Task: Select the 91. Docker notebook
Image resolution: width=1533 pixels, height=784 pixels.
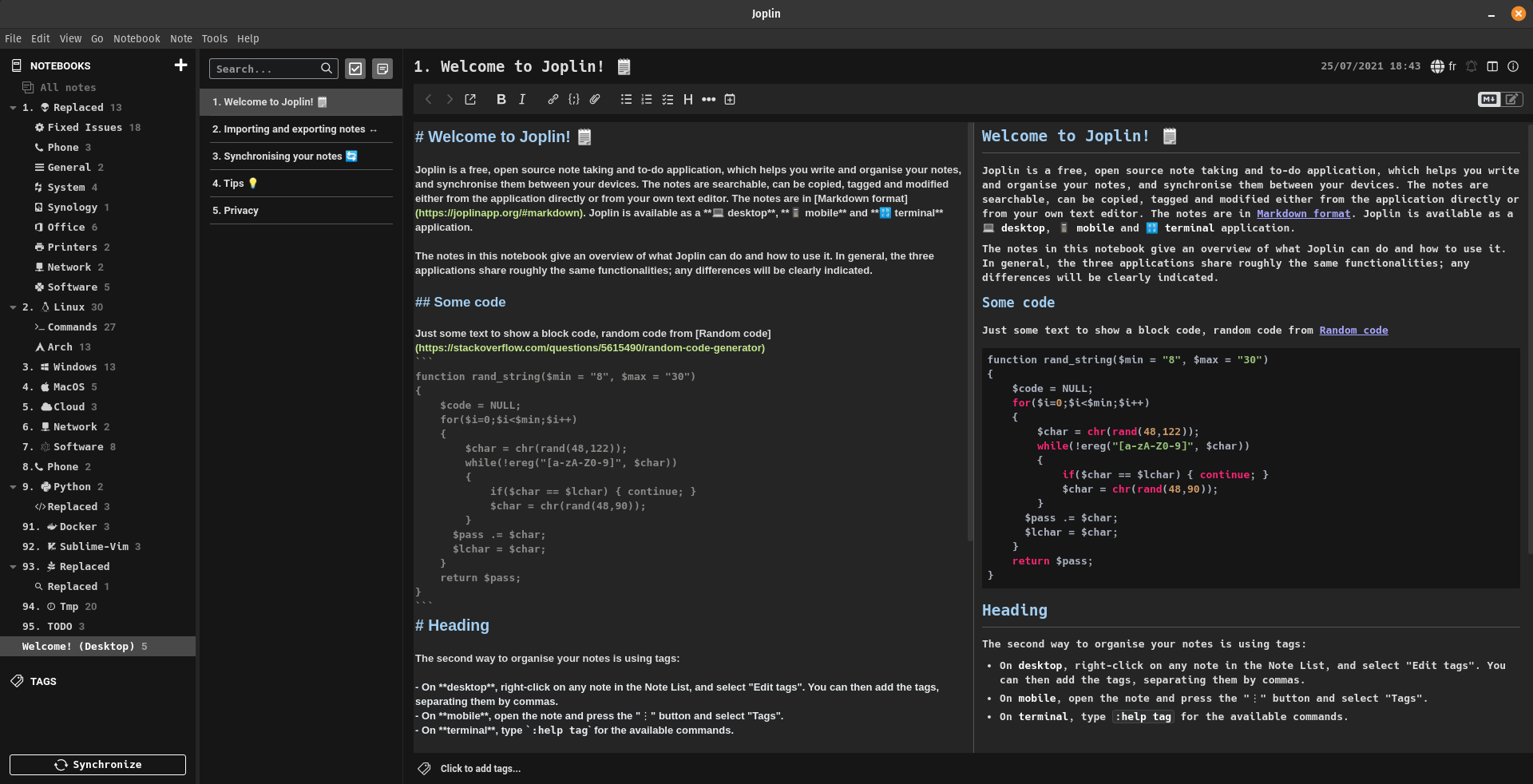Action: (x=97, y=526)
